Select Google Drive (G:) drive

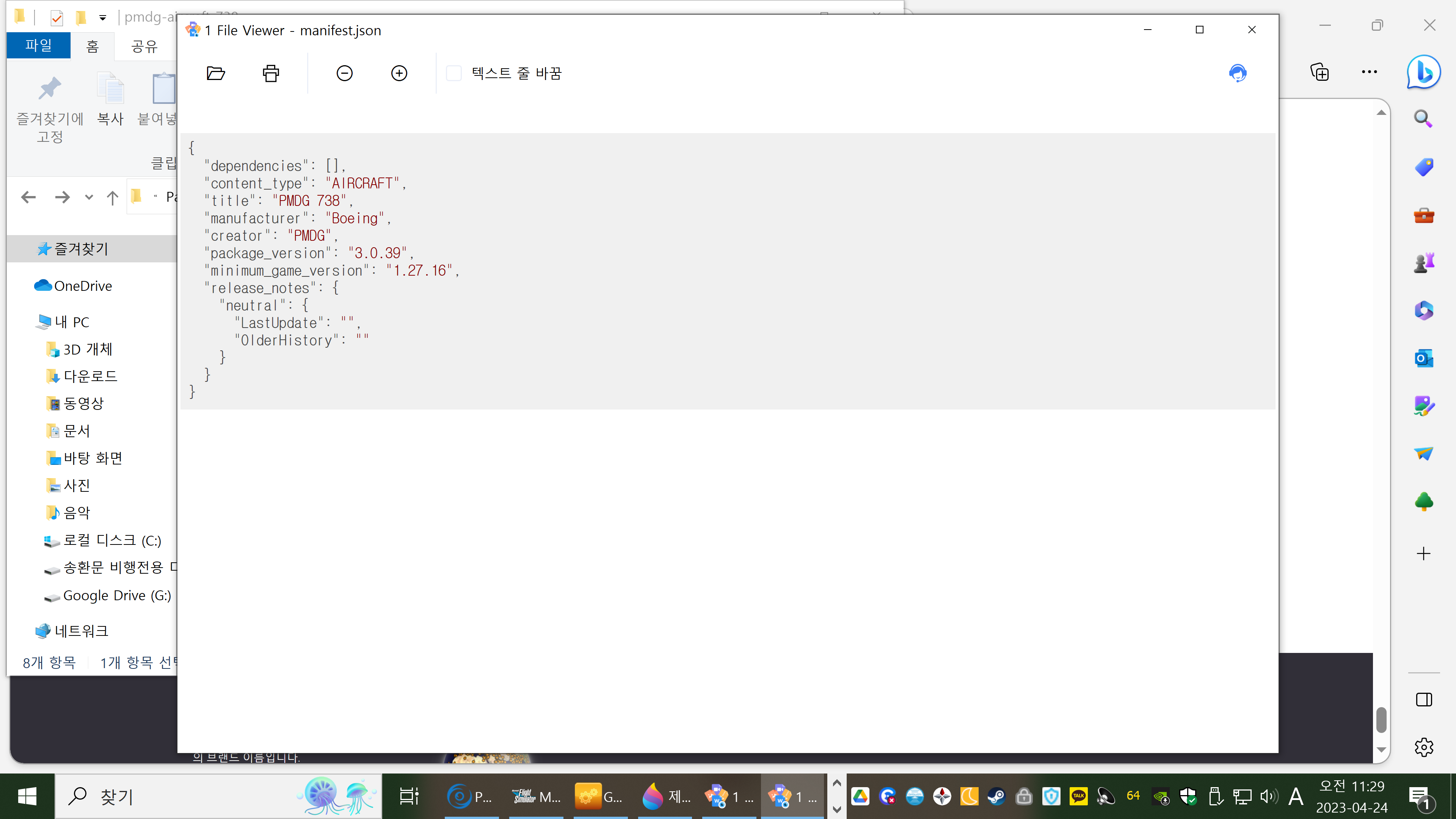click(x=107, y=595)
